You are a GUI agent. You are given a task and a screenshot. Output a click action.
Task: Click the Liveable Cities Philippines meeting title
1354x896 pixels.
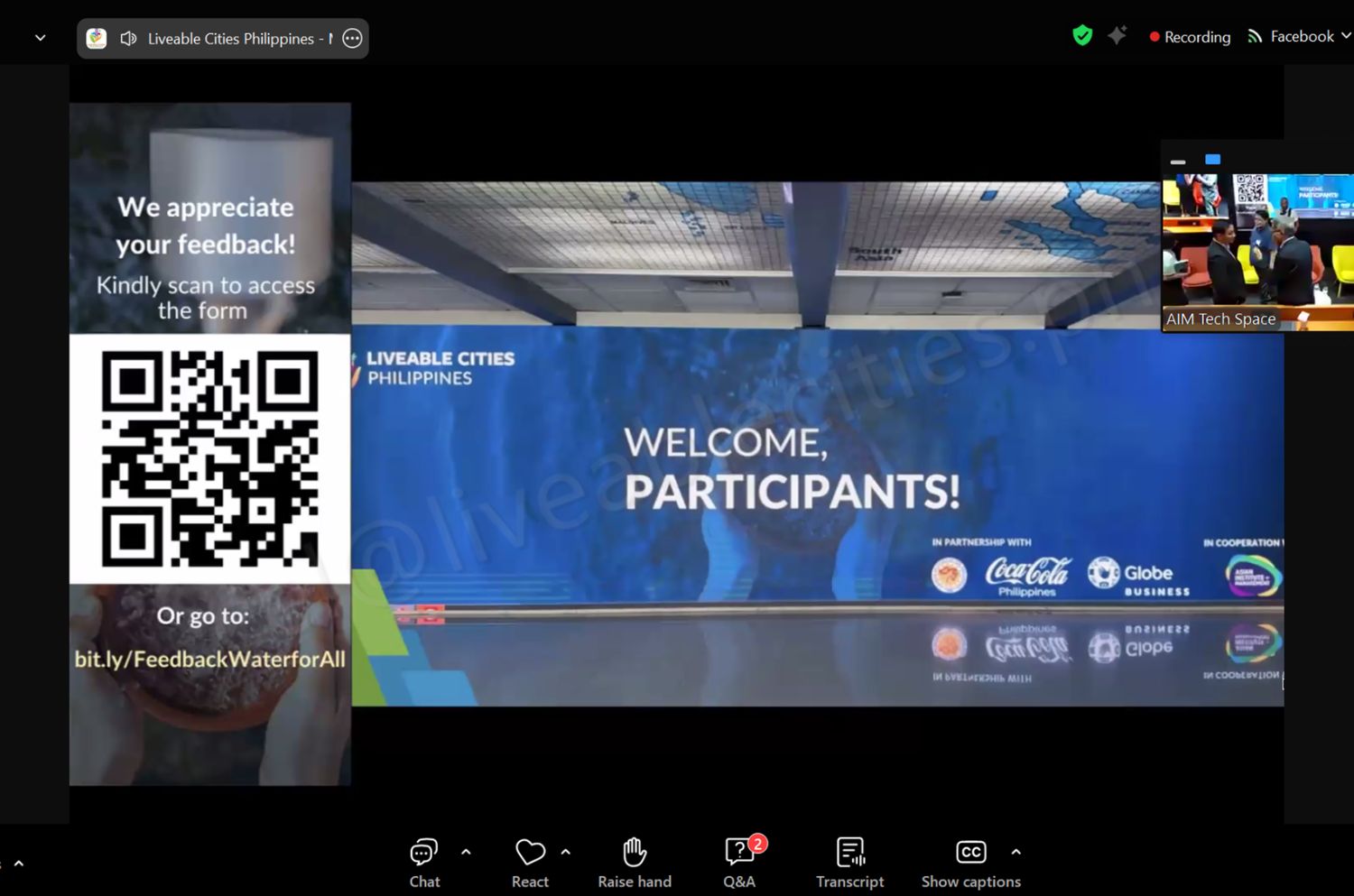pyautogui.click(x=240, y=39)
